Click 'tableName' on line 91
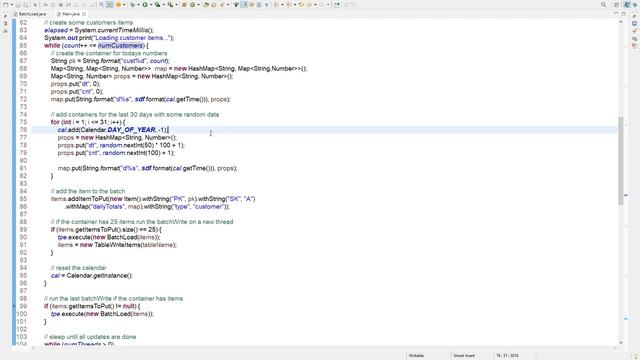Screen dimensions: 640x360 click(x=158, y=245)
